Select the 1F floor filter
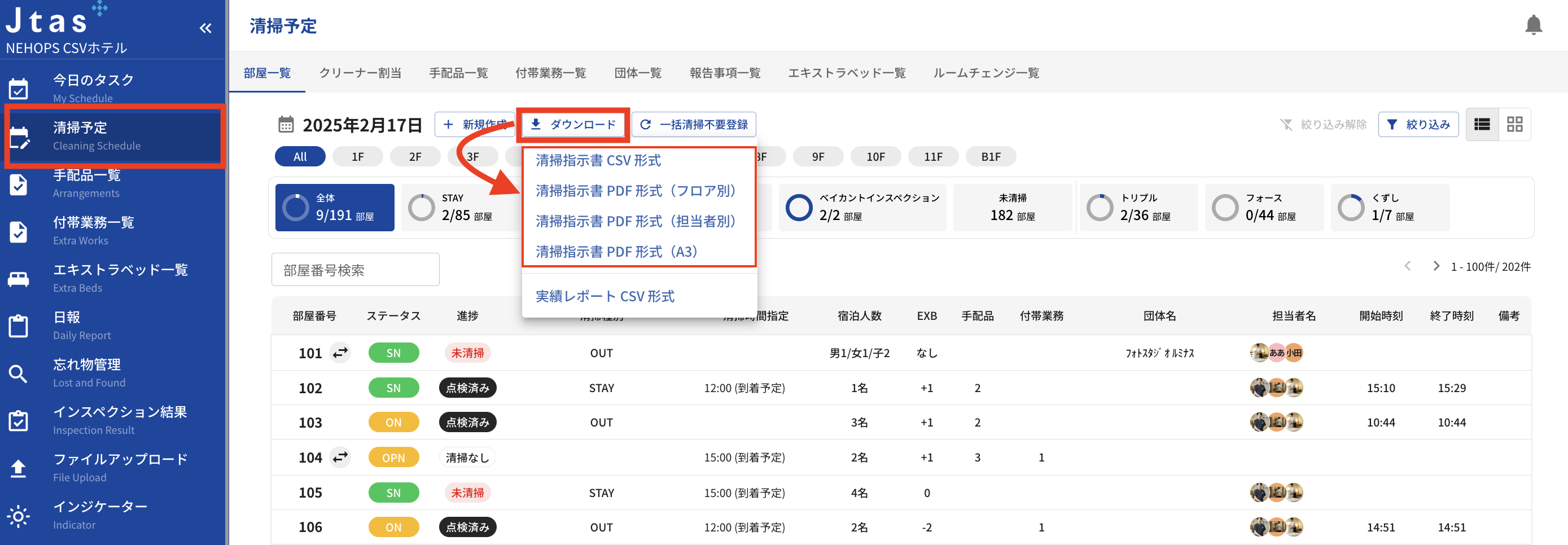 coord(357,157)
